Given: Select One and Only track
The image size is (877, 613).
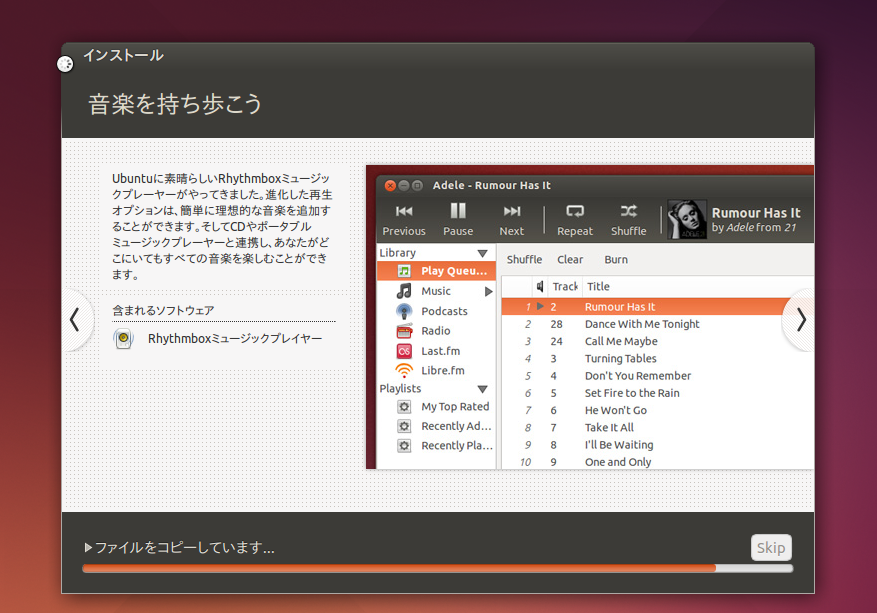Looking at the screenshot, I should point(657,462).
